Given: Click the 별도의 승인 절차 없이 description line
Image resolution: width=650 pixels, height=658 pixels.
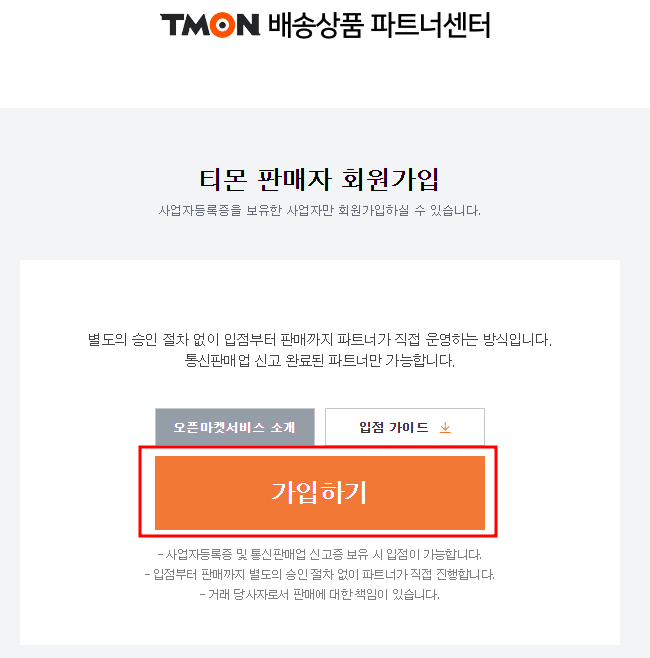Looking at the screenshot, I should pos(320,339).
